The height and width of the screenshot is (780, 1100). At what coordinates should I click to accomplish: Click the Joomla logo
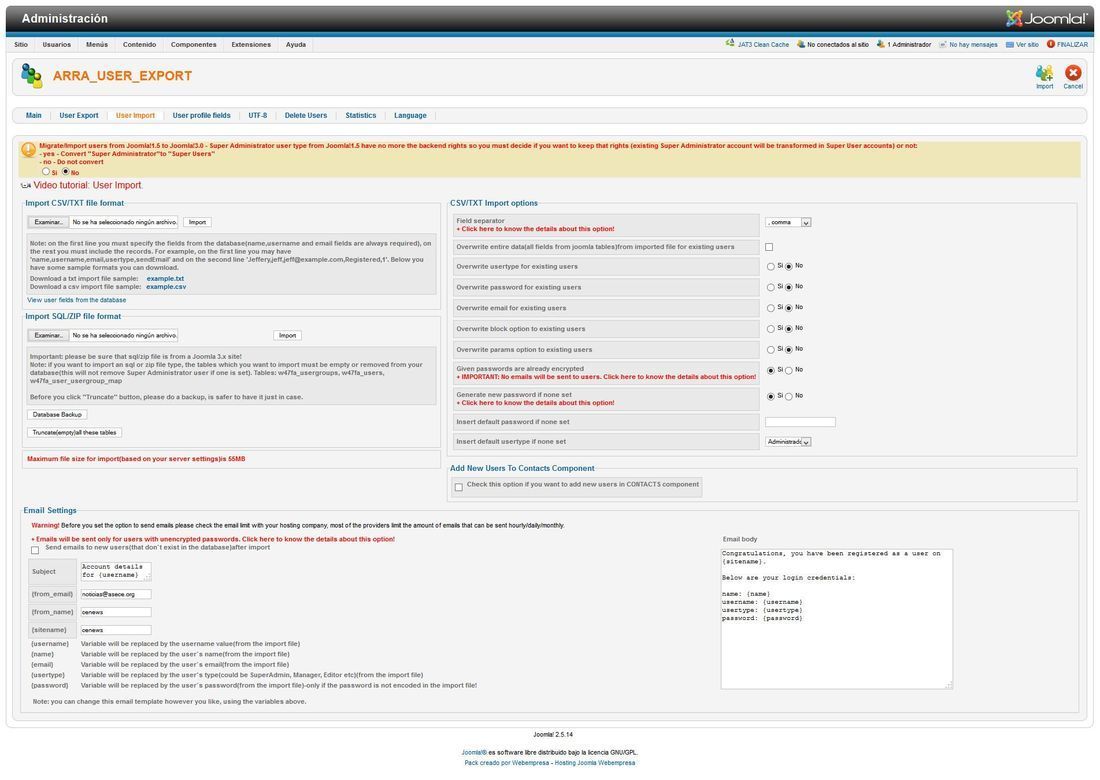point(1046,18)
